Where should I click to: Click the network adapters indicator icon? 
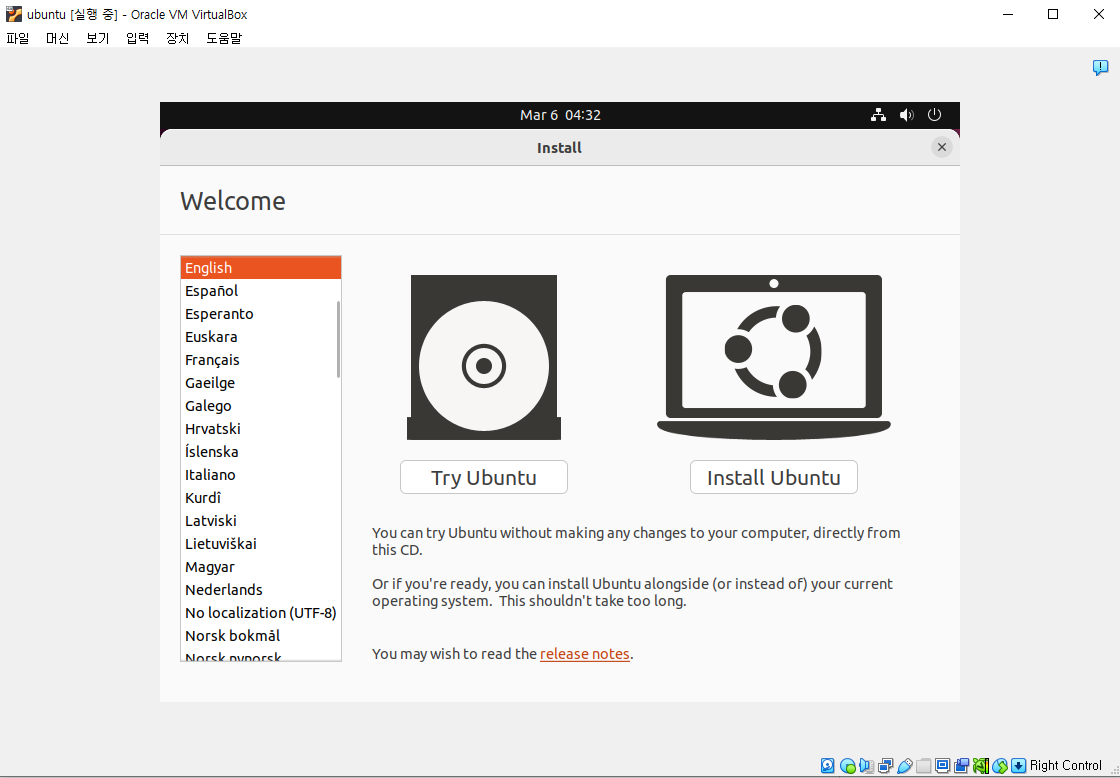point(886,766)
